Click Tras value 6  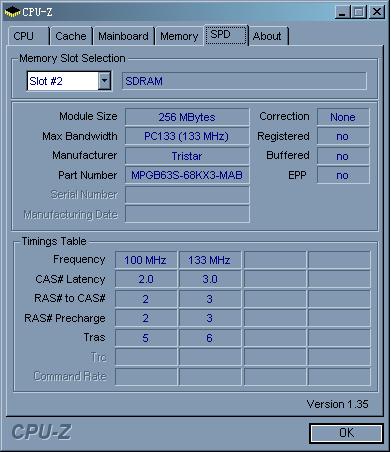point(210,338)
